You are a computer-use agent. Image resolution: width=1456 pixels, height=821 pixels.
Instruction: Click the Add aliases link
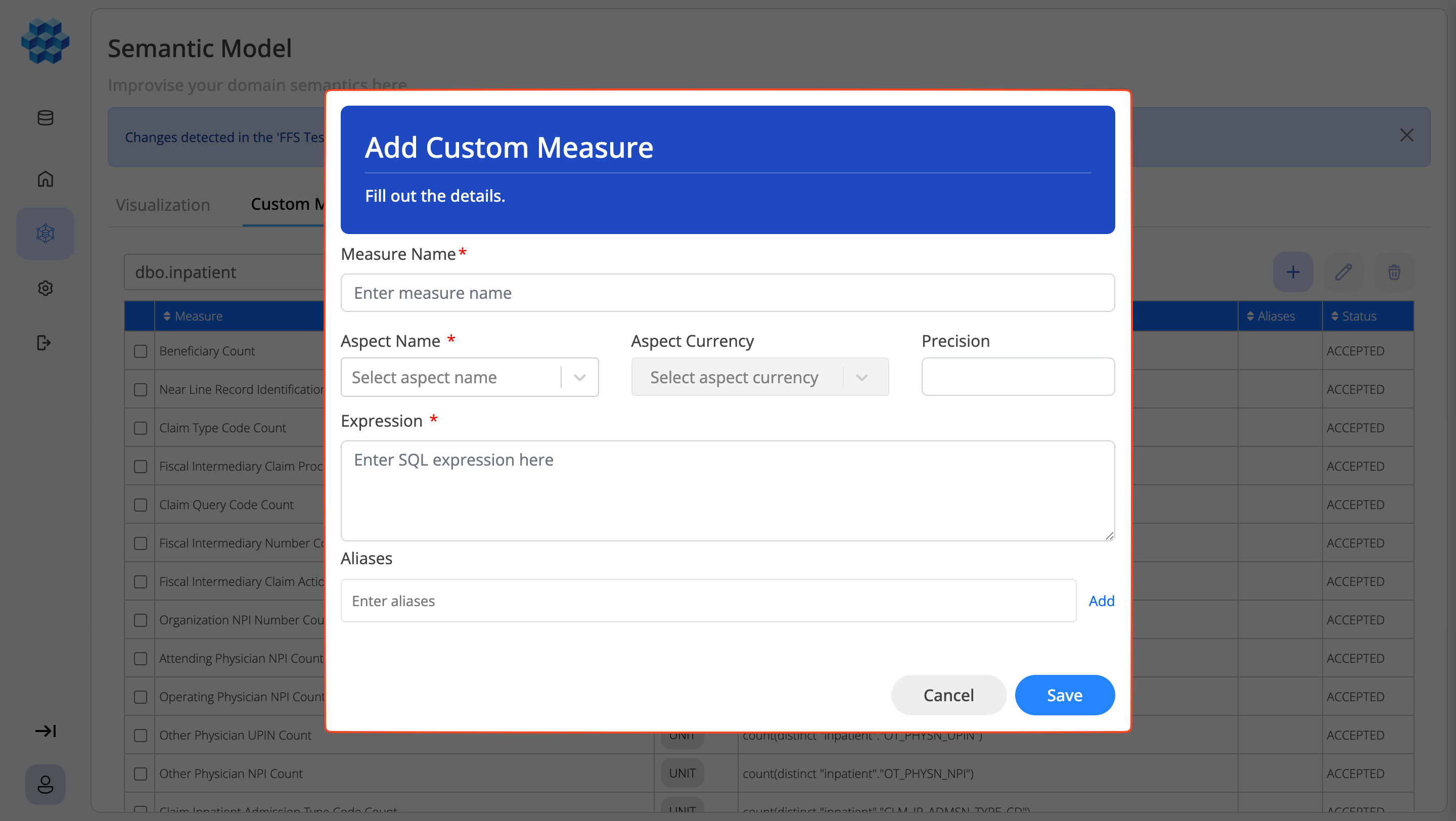pyautogui.click(x=1101, y=601)
